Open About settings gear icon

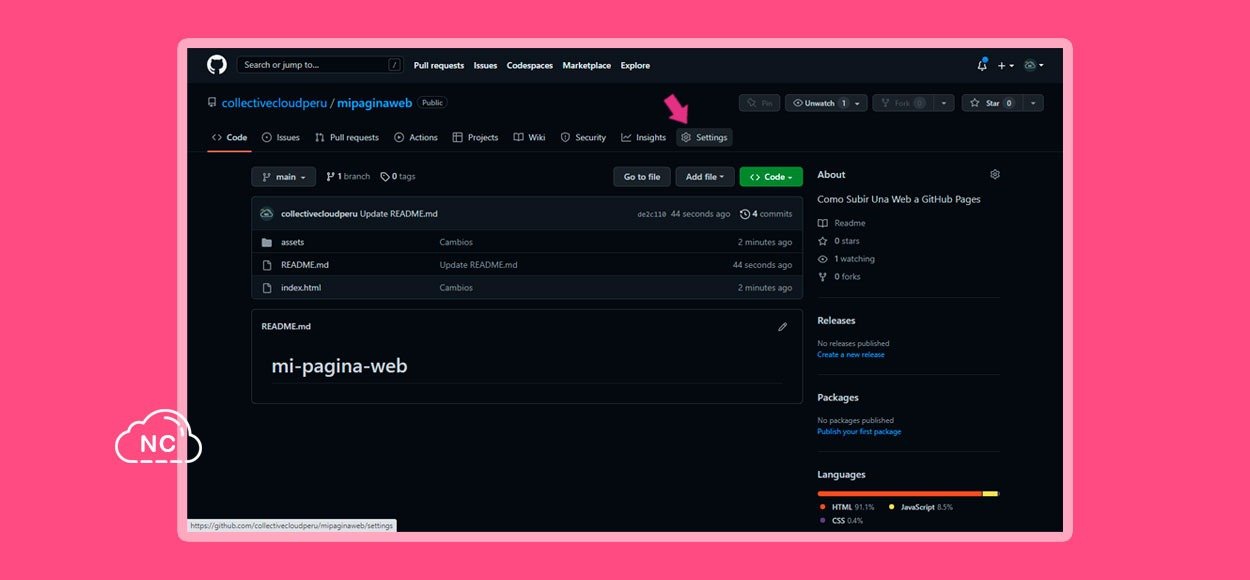click(995, 174)
